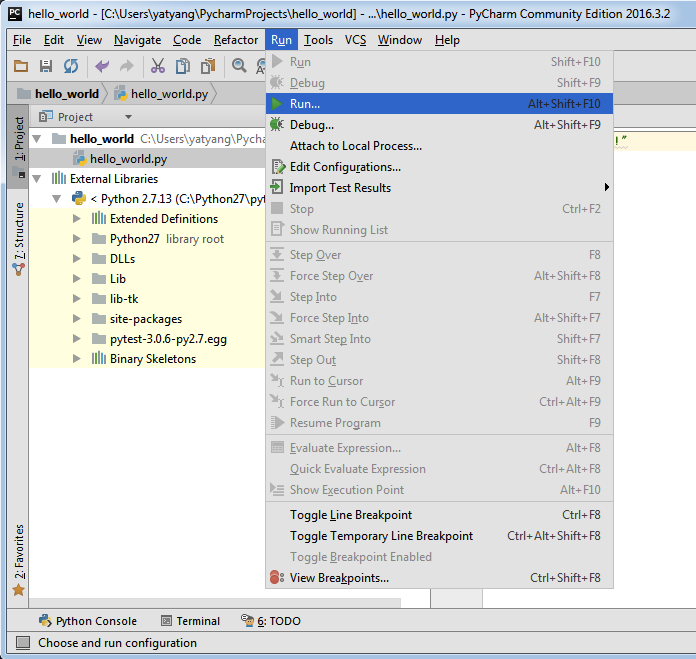Open View Breakpoints... entry

pos(439,578)
